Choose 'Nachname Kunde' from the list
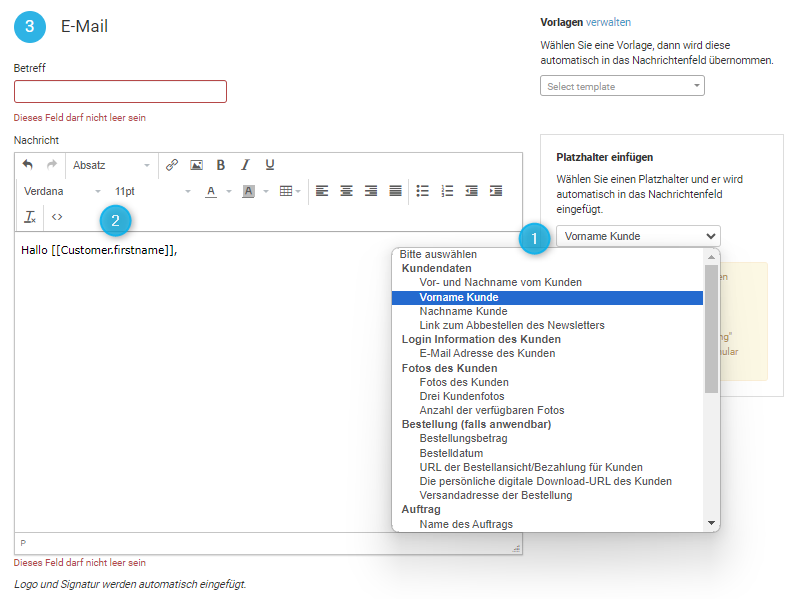803x599 pixels. (547, 311)
